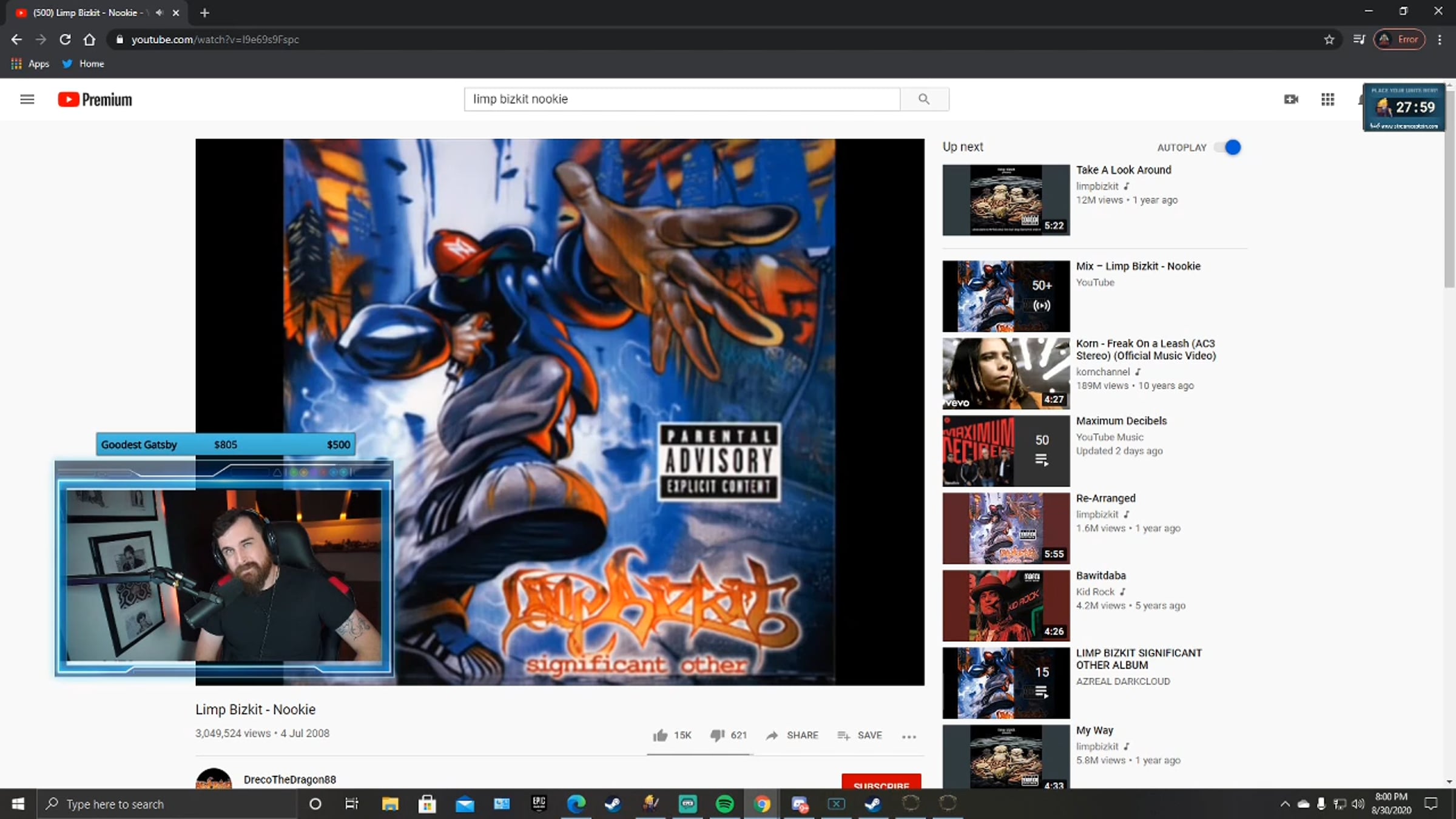Open a new browser tab
The width and height of the screenshot is (1456, 819).
[204, 13]
